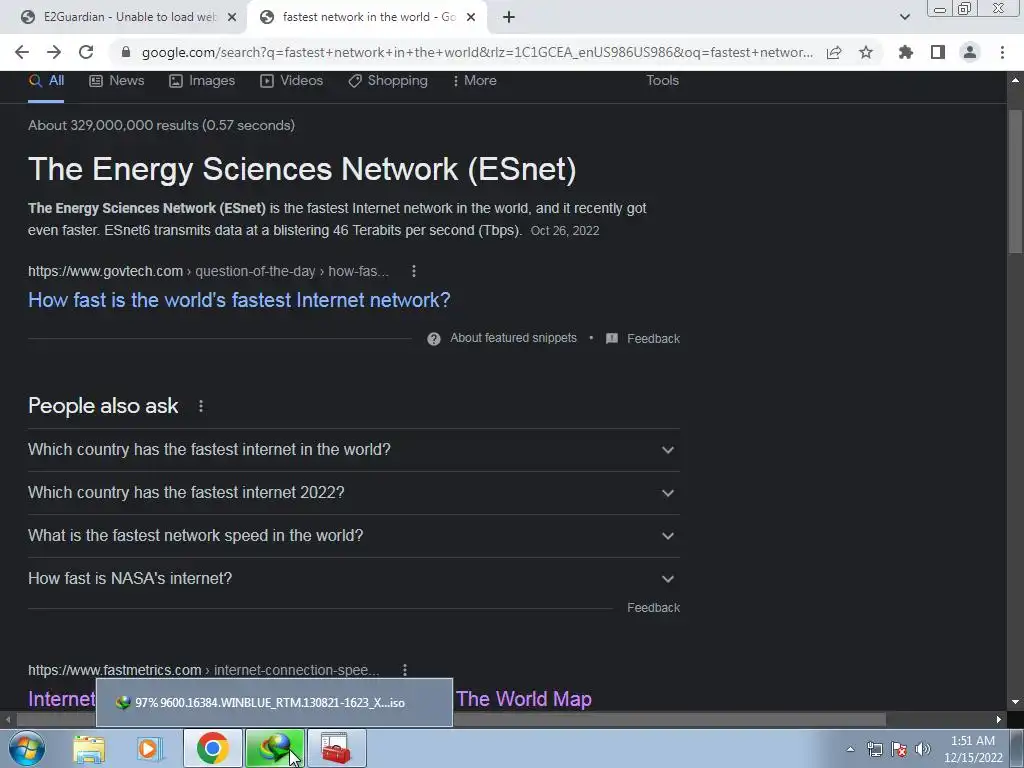The width and height of the screenshot is (1024, 768).
Task: Open the search Tools options
Action: click(662, 80)
